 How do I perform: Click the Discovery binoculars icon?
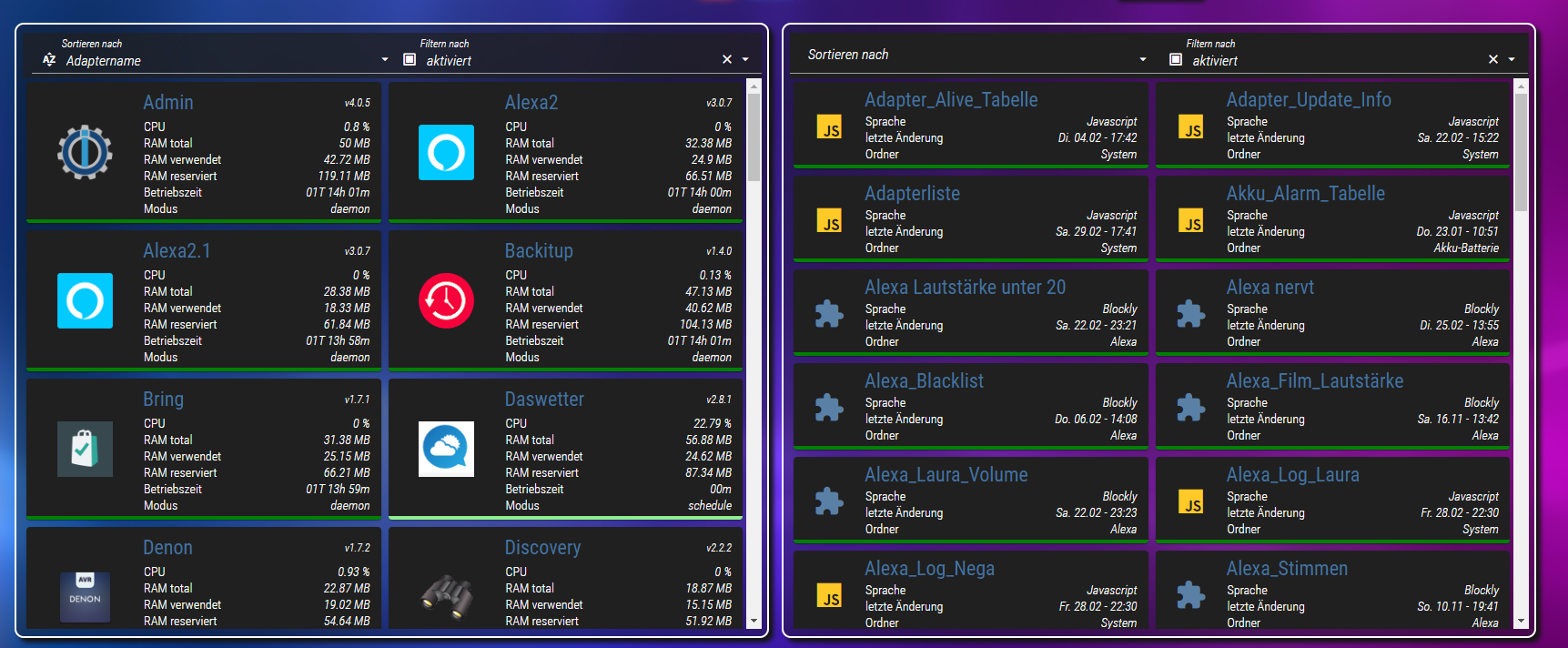coord(446,597)
